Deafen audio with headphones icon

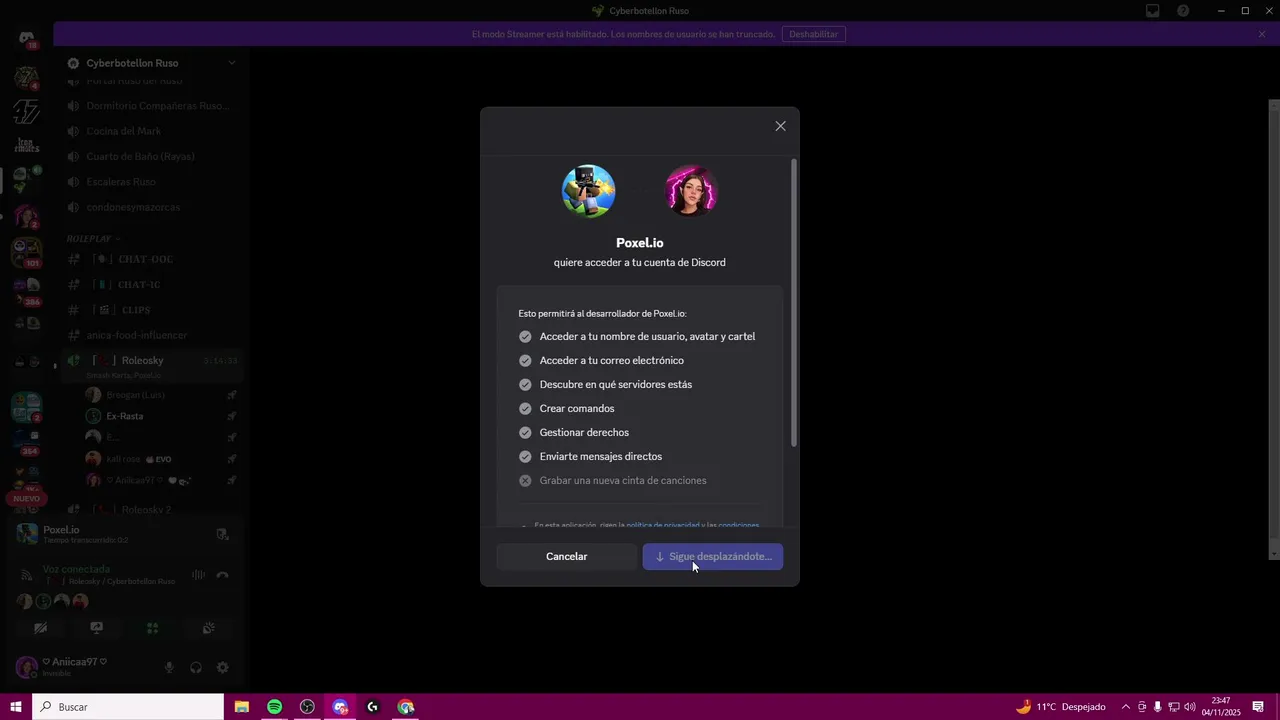[196, 668]
